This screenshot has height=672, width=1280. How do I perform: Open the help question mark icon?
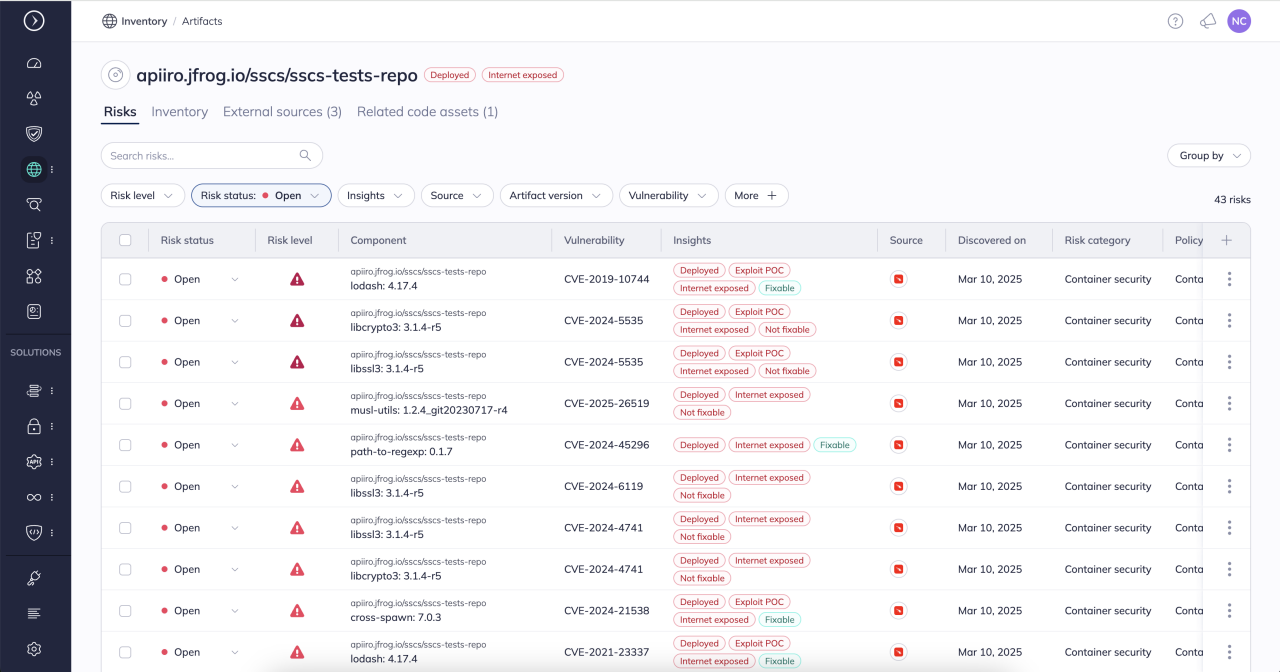click(x=1176, y=21)
